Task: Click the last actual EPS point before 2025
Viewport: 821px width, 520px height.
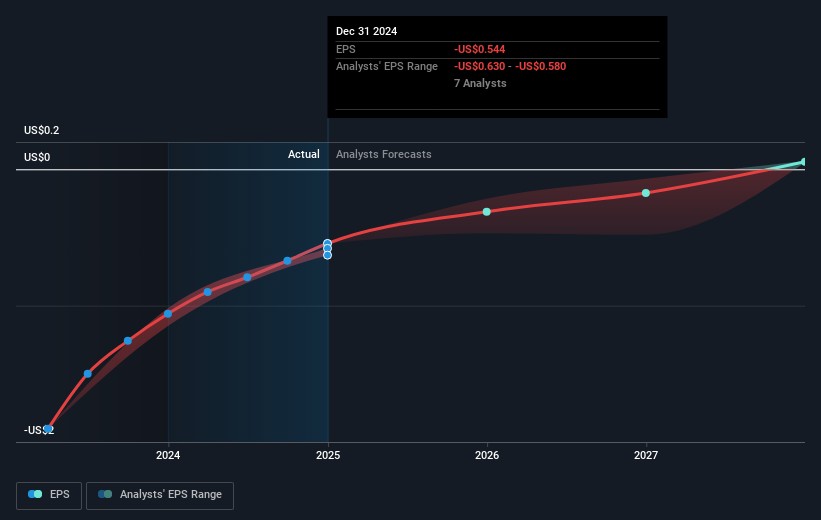Action: 287,261
